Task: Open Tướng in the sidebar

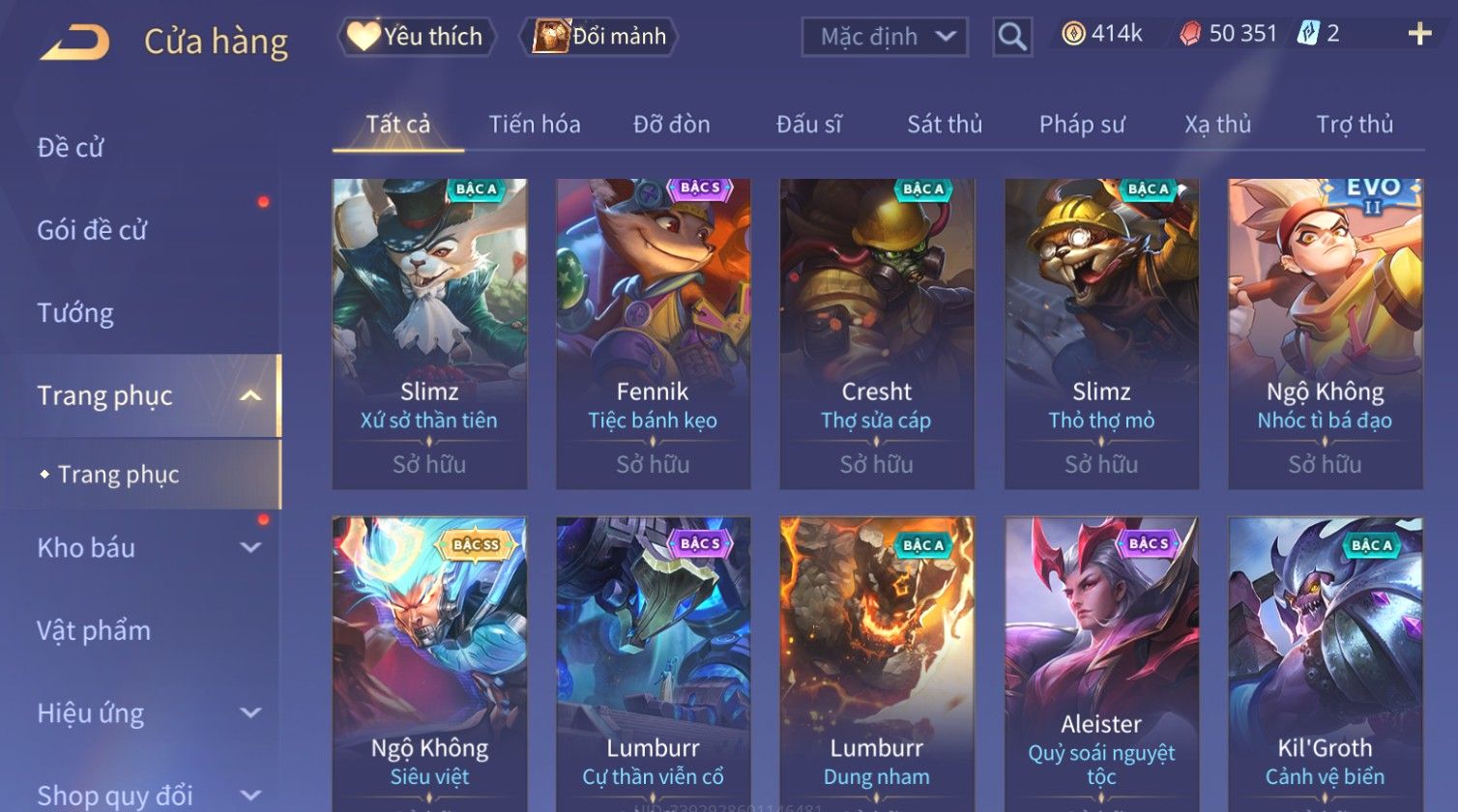Action: (x=75, y=313)
